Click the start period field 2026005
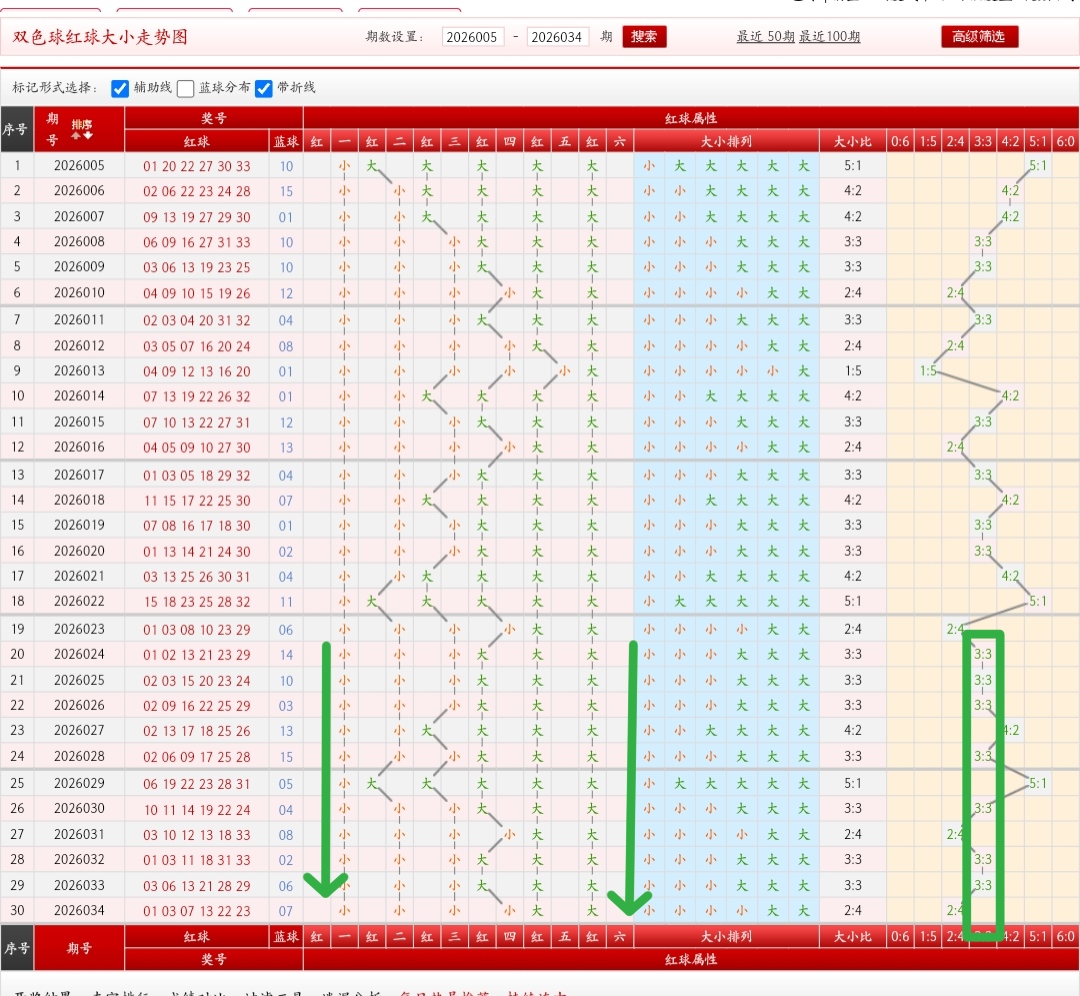 (472, 37)
